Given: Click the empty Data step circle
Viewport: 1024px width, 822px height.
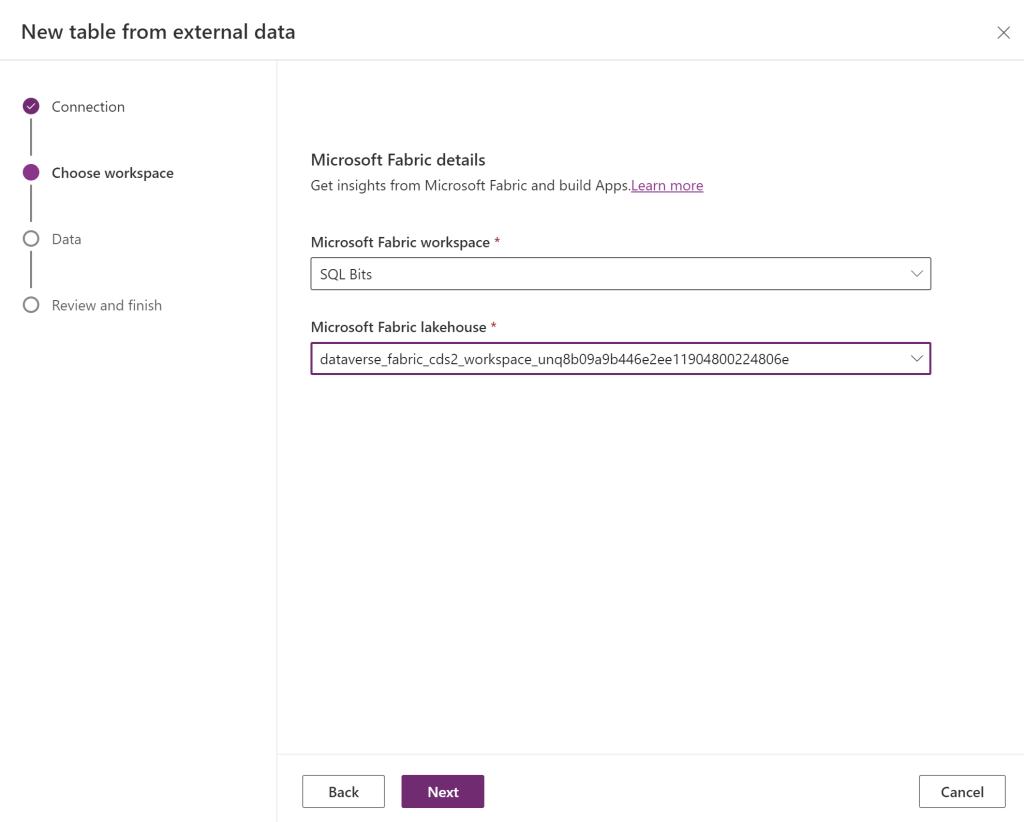Looking at the screenshot, I should (x=31, y=239).
